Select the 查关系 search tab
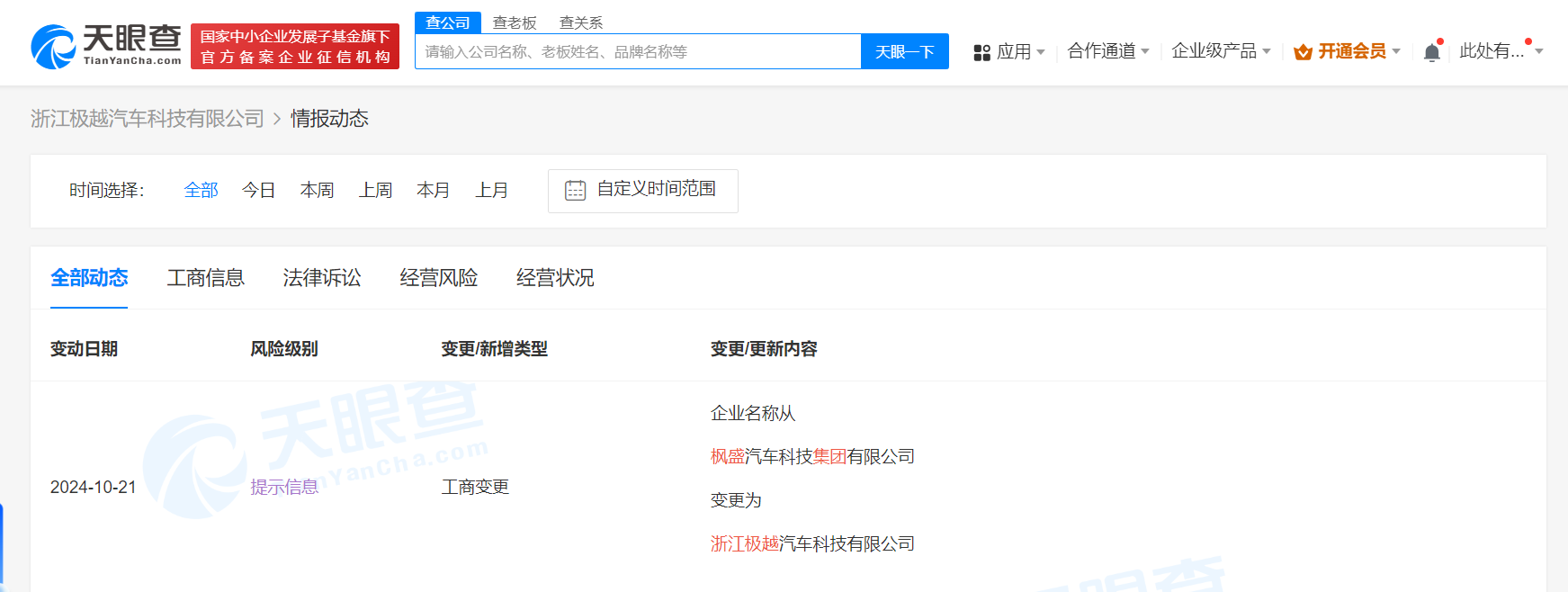The width and height of the screenshot is (1568, 592). pyautogui.click(x=581, y=22)
